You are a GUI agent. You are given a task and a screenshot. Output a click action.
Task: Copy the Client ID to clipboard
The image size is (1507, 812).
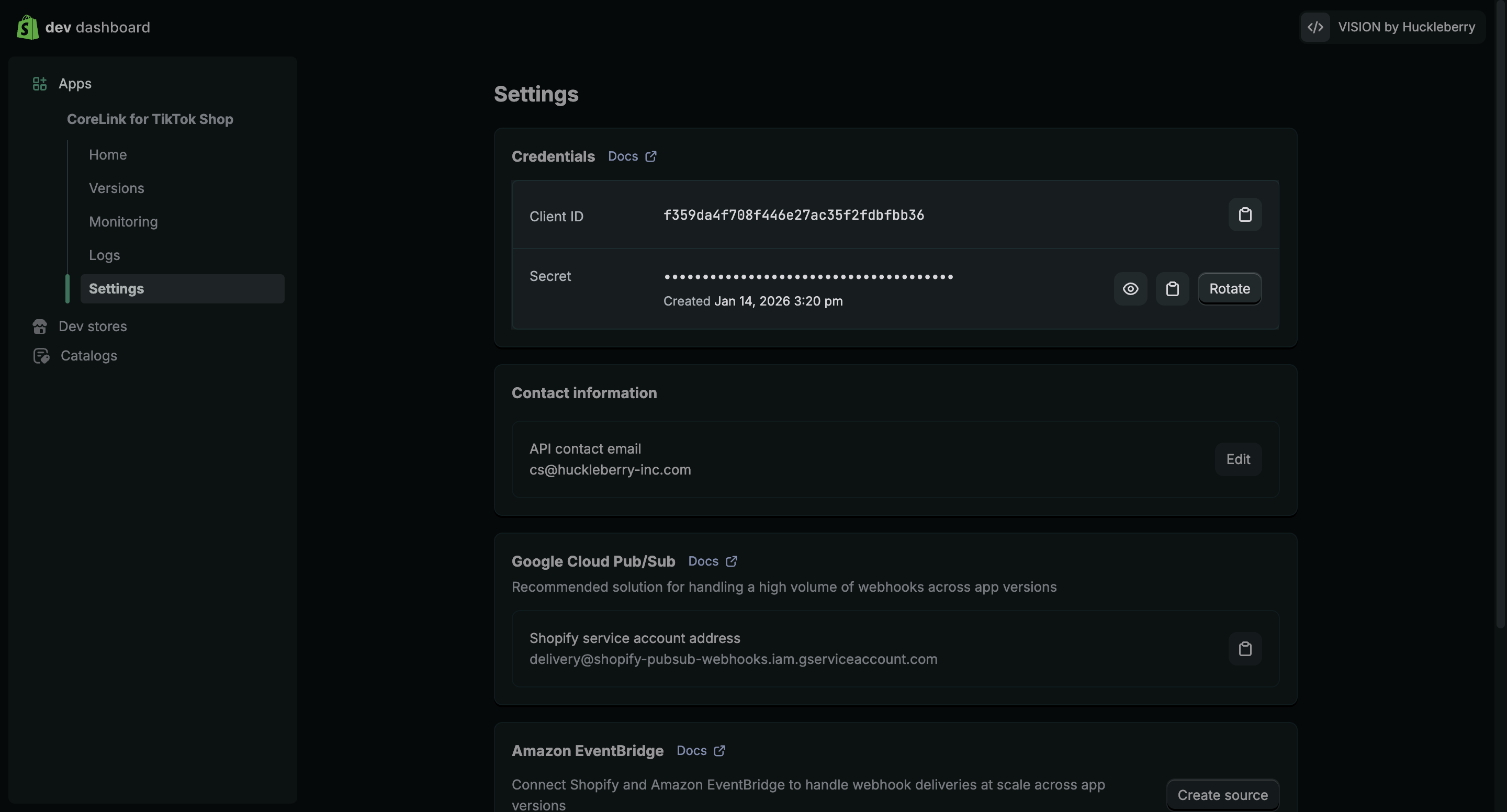1244,215
